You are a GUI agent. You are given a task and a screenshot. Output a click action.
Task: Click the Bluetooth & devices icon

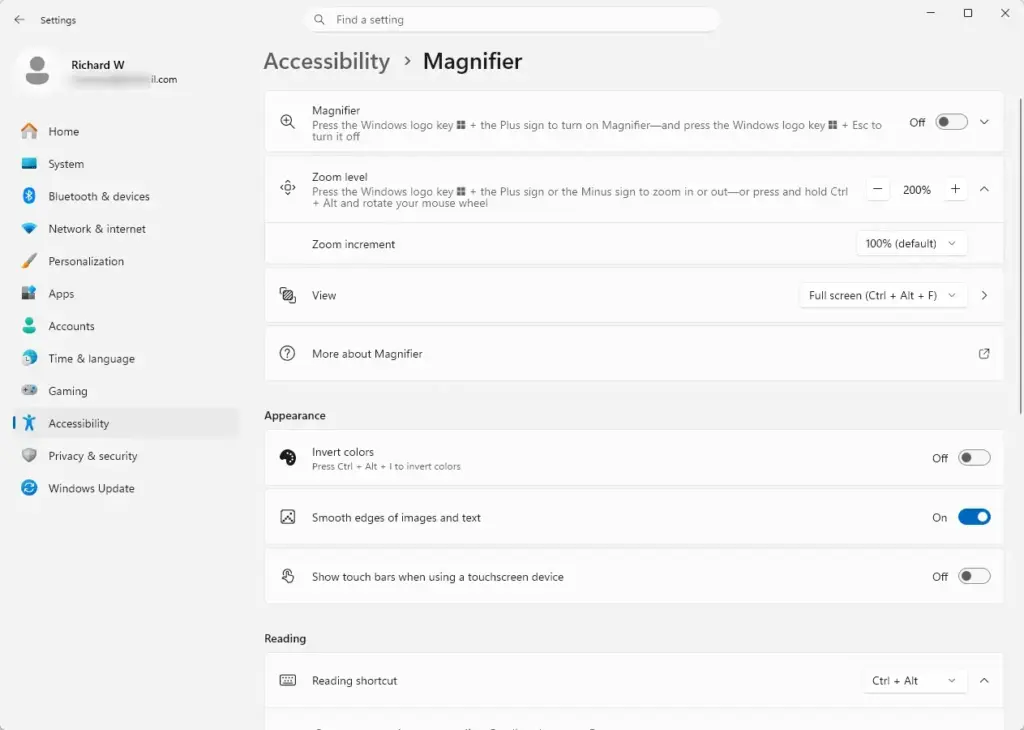tap(29, 195)
